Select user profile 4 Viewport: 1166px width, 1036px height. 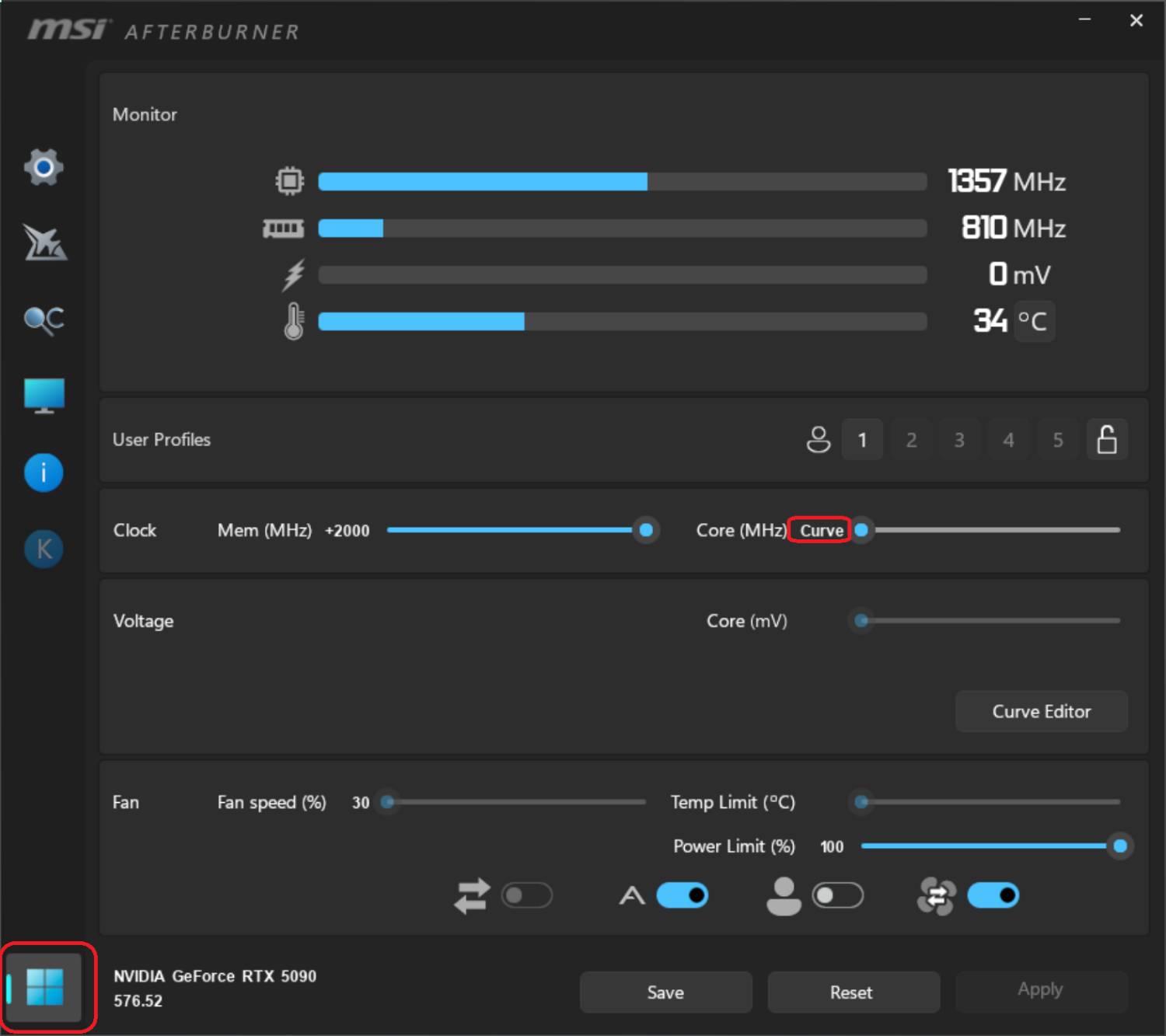pos(1008,440)
